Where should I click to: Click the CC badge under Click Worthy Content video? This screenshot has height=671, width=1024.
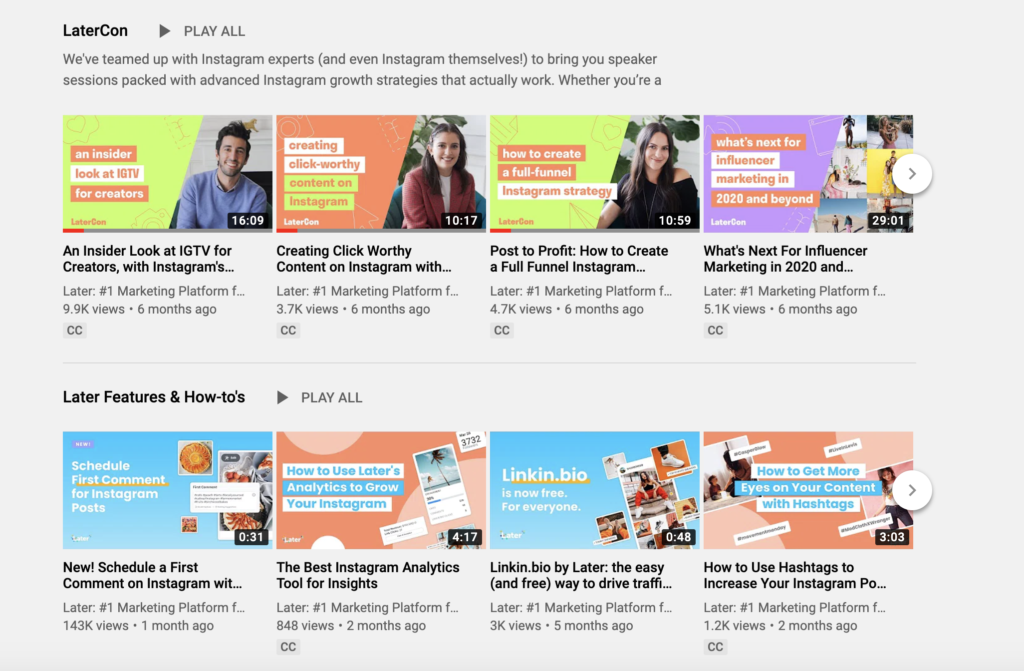coord(288,331)
